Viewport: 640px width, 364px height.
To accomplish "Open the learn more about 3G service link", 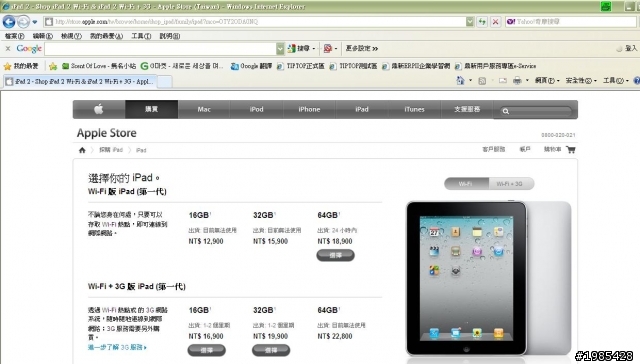I will tap(117, 347).
